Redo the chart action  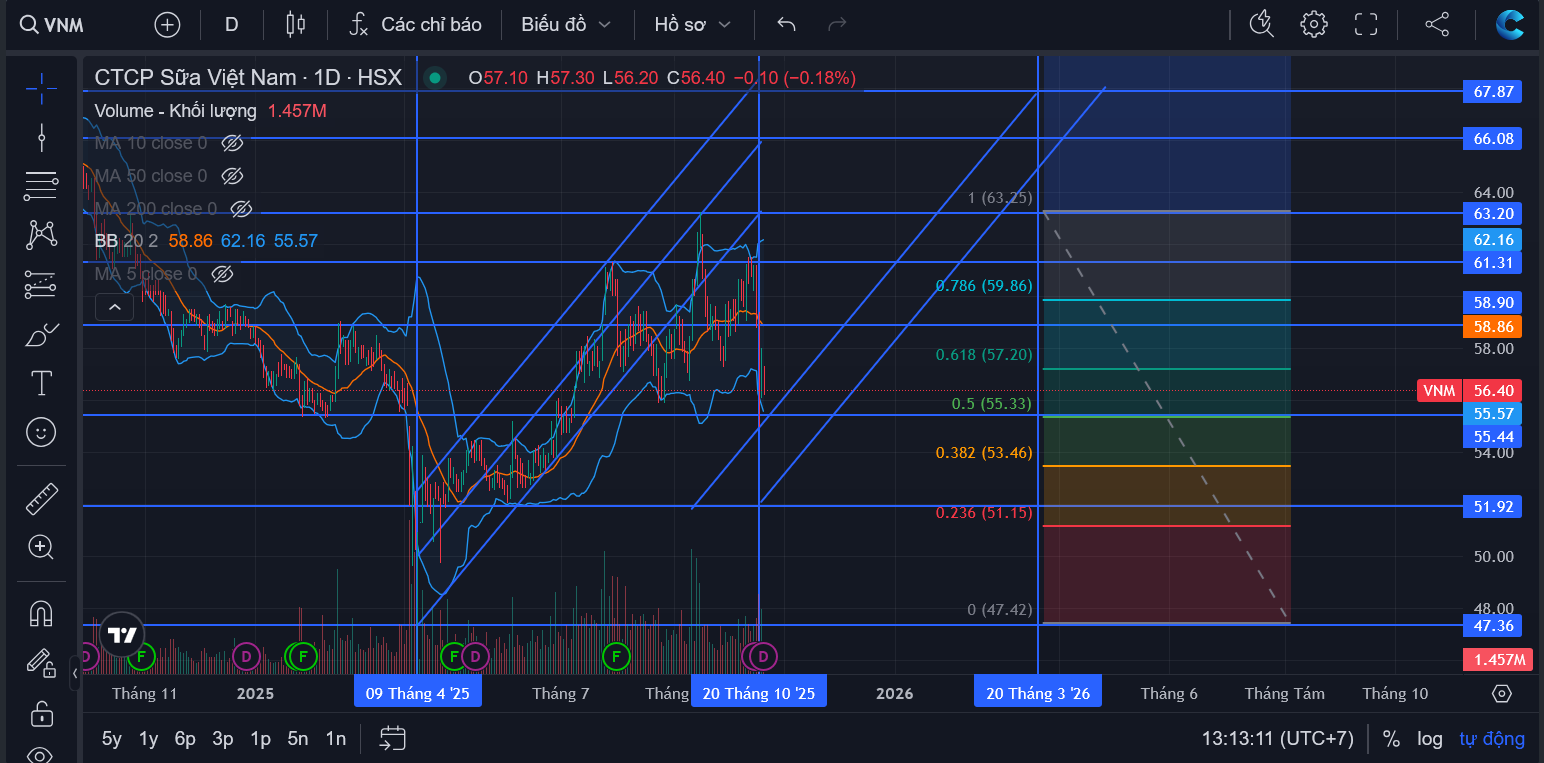[x=838, y=25]
